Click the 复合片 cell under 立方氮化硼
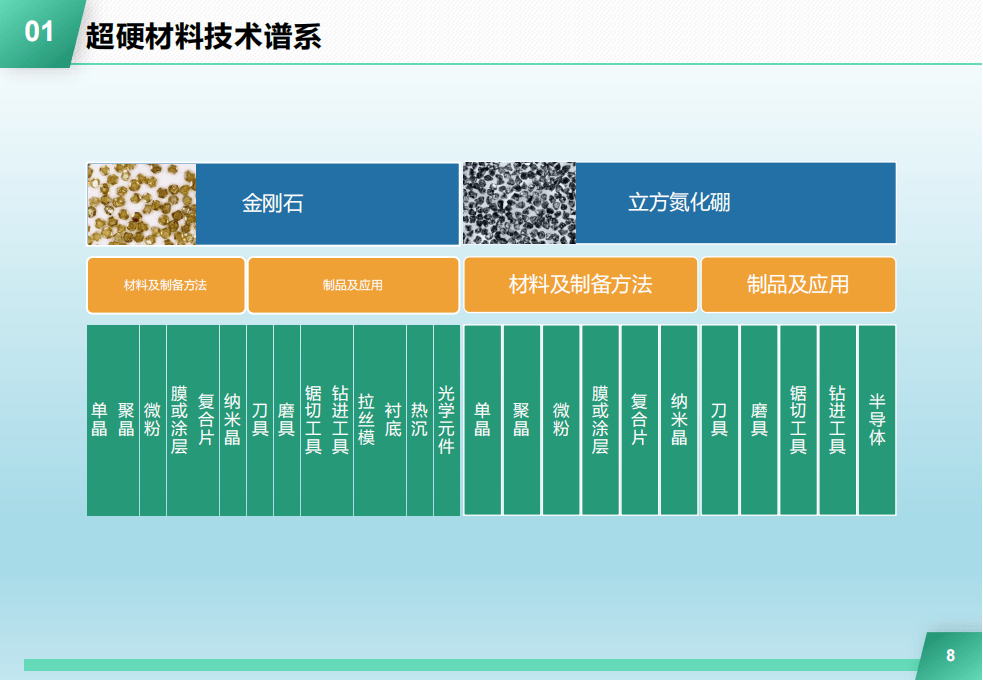 pos(640,420)
